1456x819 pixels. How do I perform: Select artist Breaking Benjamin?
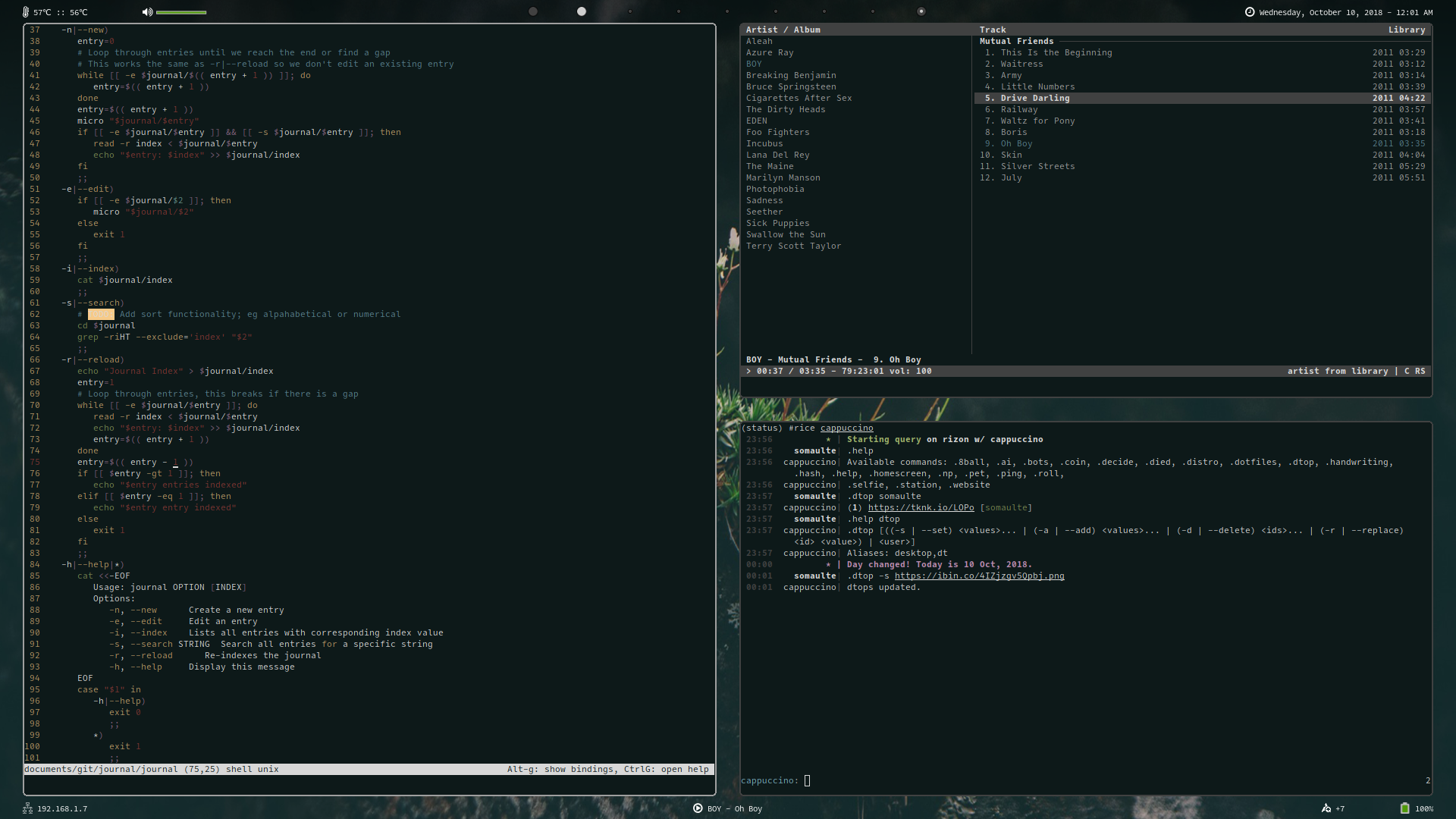click(x=791, y=76)
